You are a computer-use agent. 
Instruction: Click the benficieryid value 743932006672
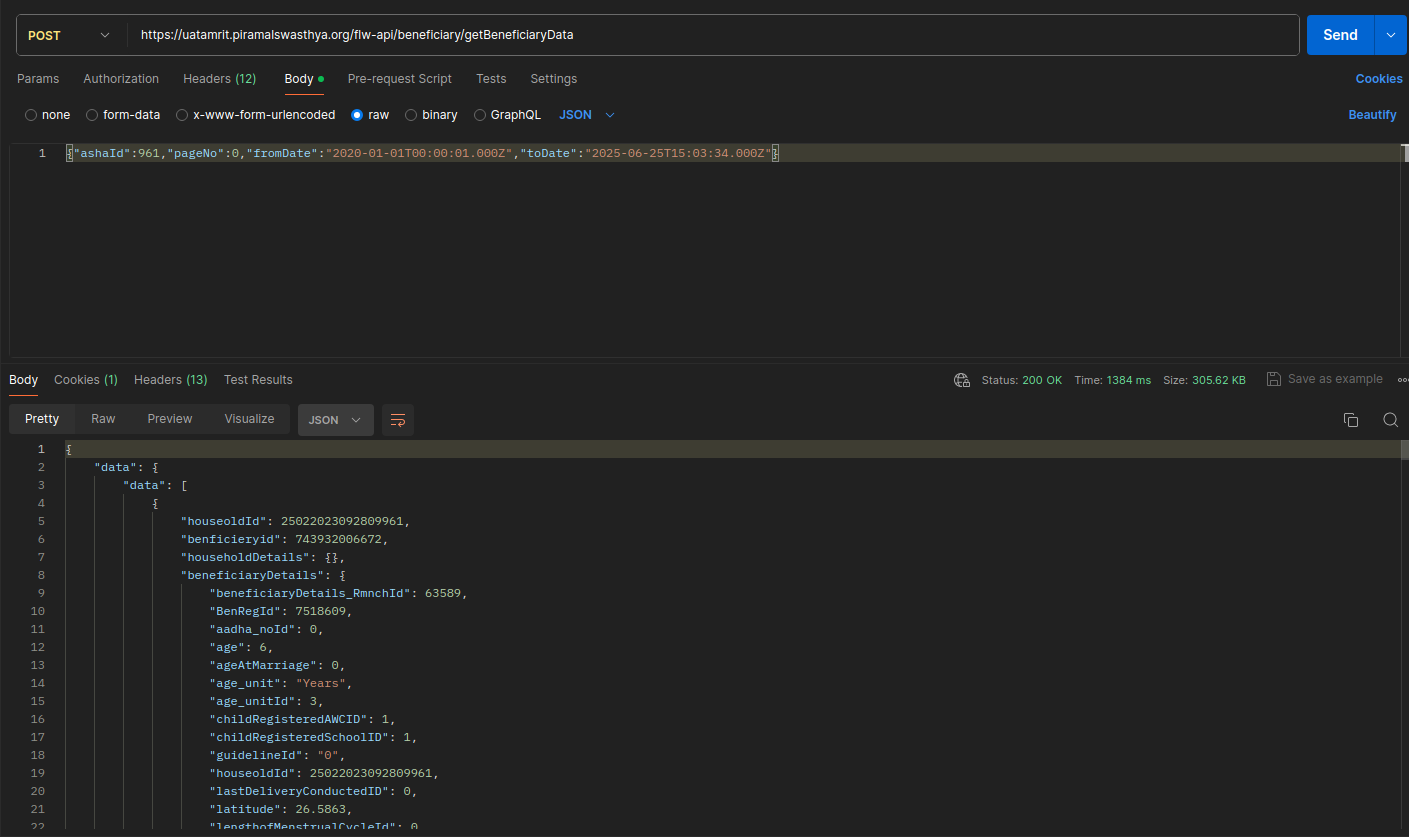pyautogui.click(x=340, y=539)
